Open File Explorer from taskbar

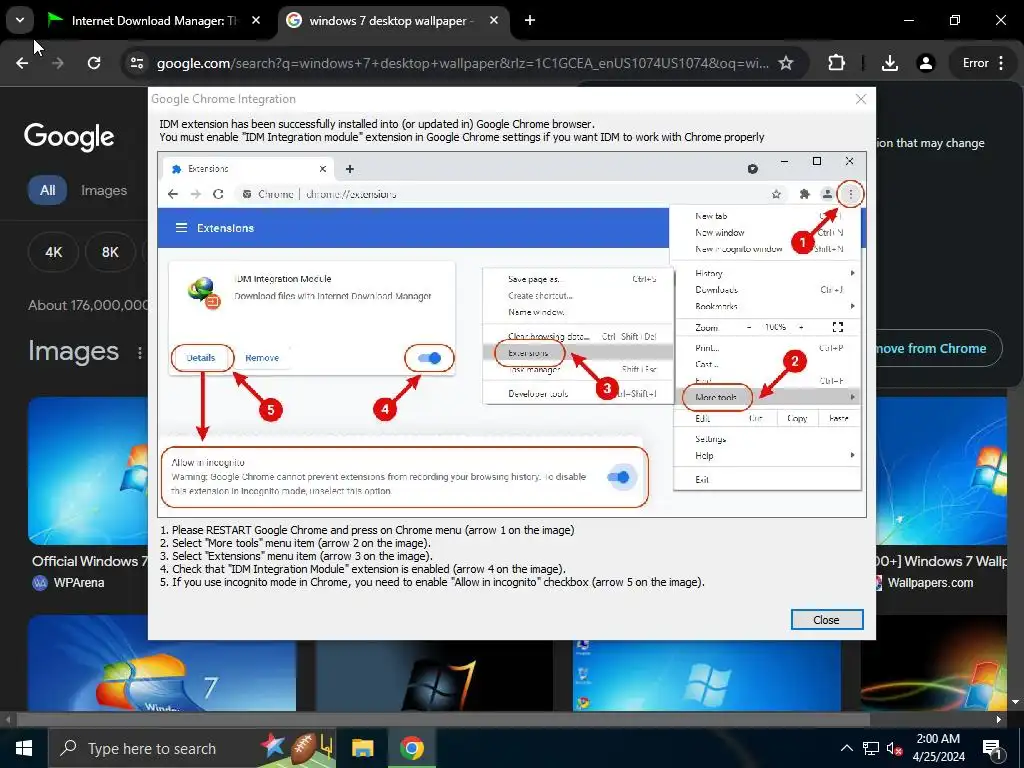point(362,748)
